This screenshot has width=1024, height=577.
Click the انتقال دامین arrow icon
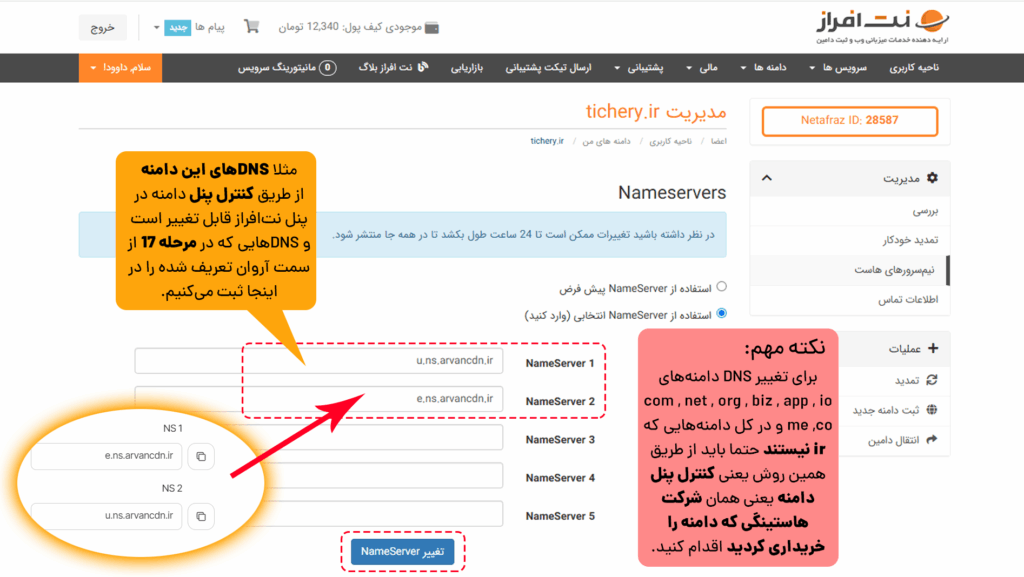[932, 440]
